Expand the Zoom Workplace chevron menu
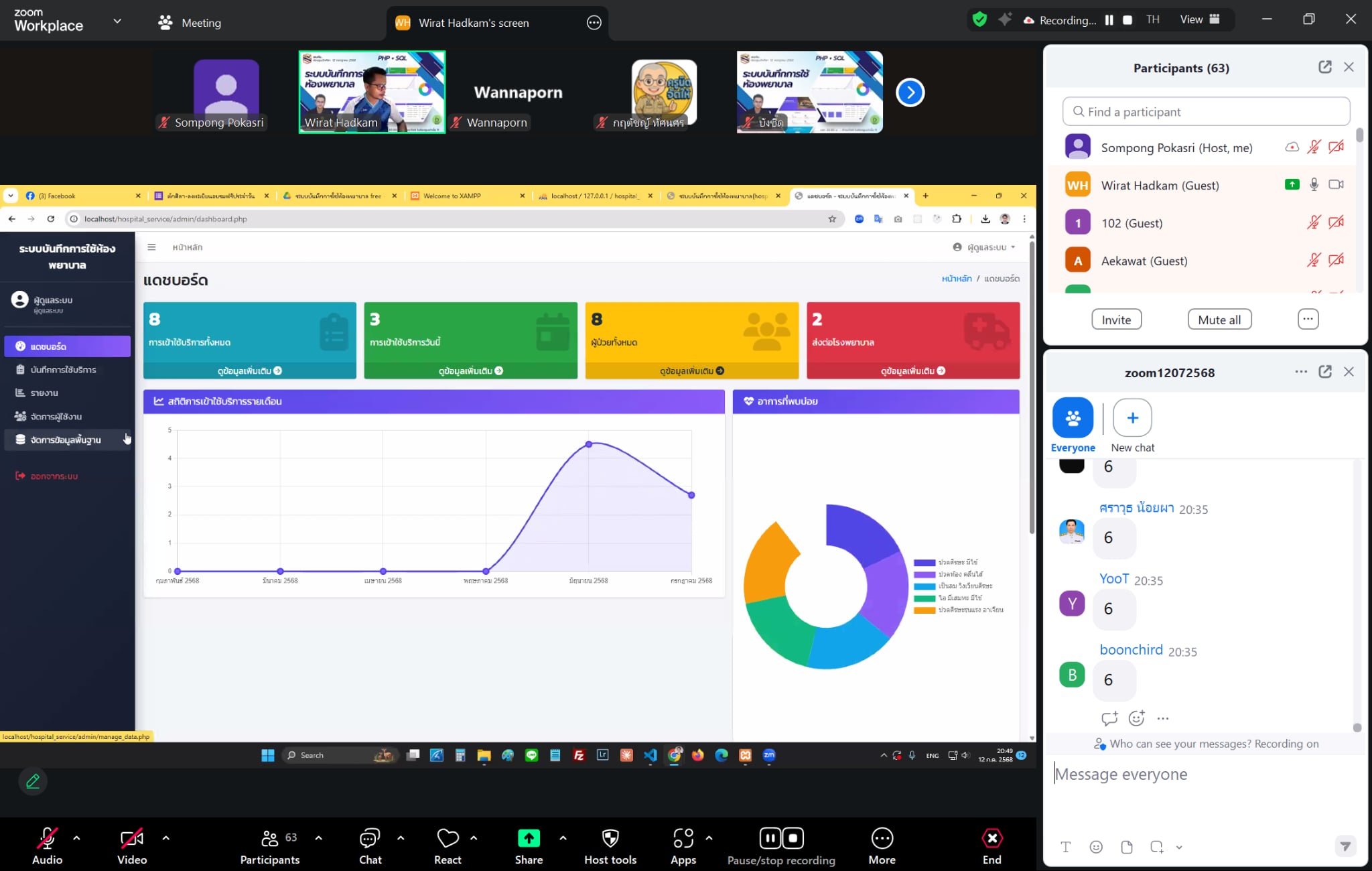The image size is (1372, 871). [x=117, y=21]
